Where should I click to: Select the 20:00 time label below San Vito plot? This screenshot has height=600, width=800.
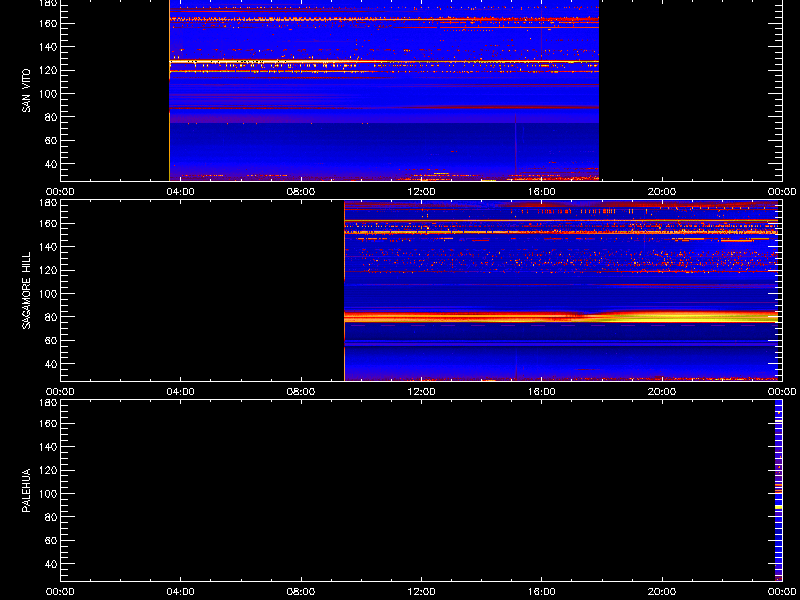pyautogui.click(x=662, y=192)
